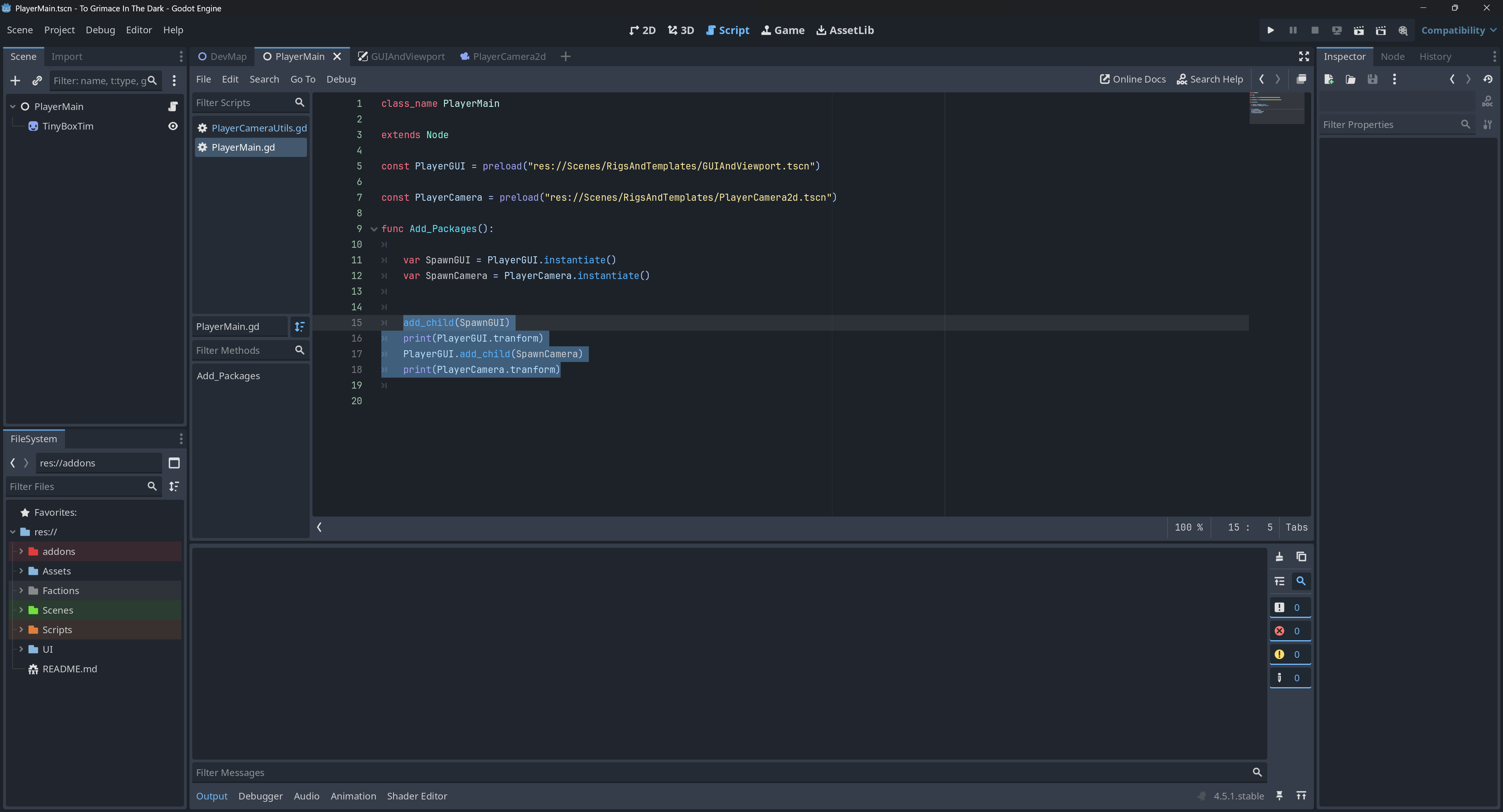
Task: Collapse the Add_Packages function fold arrow
Action: pos(374,229)
